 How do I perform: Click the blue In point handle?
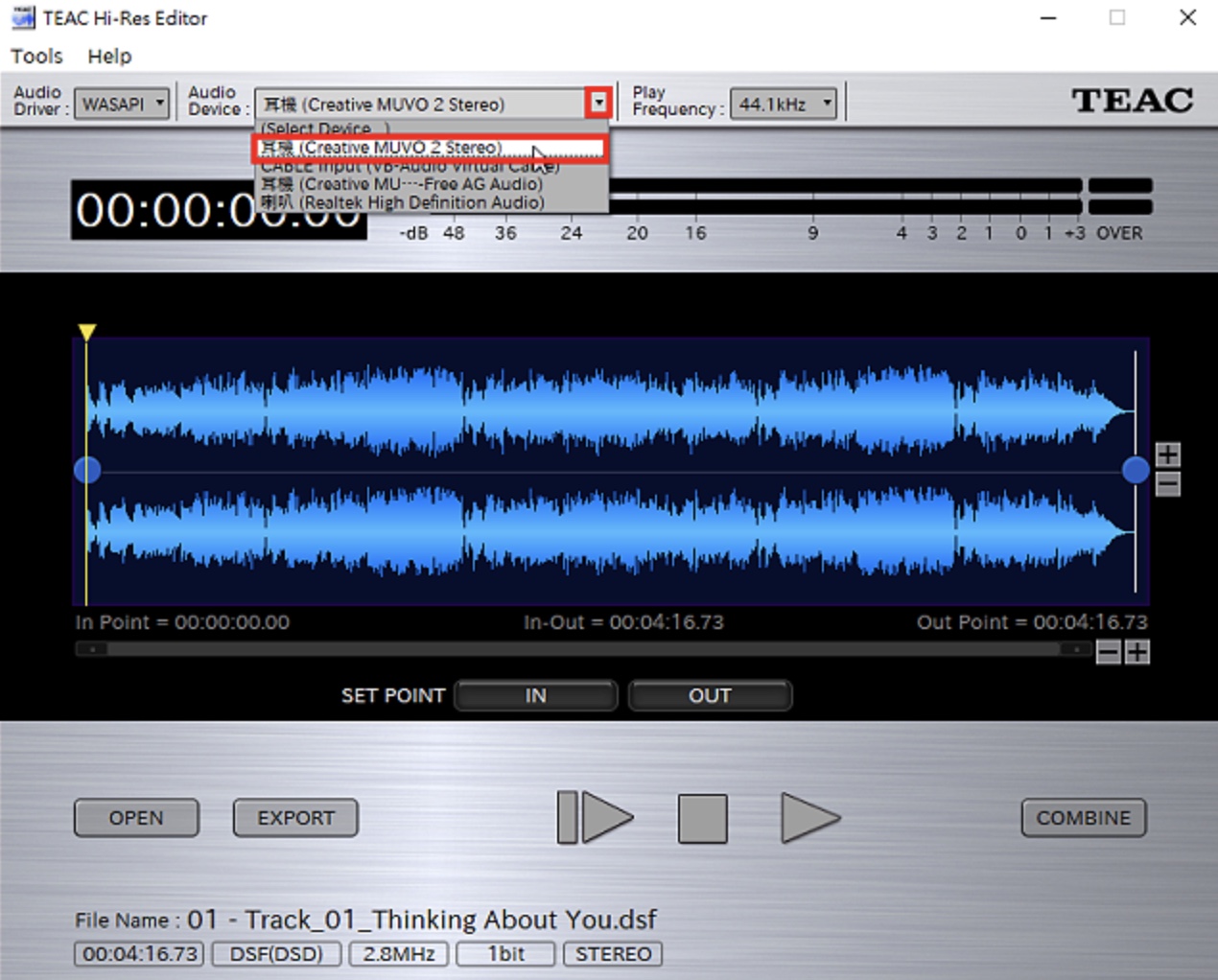click(x=87, y=470)
